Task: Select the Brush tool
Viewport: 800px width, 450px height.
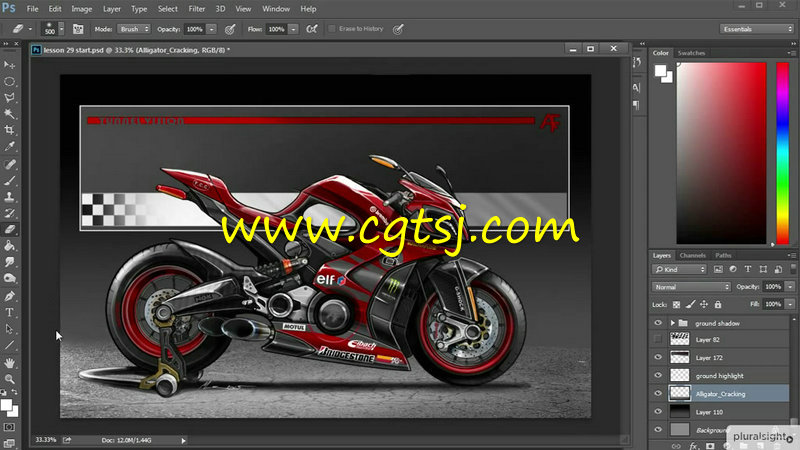Action: (x=9, y=180)
